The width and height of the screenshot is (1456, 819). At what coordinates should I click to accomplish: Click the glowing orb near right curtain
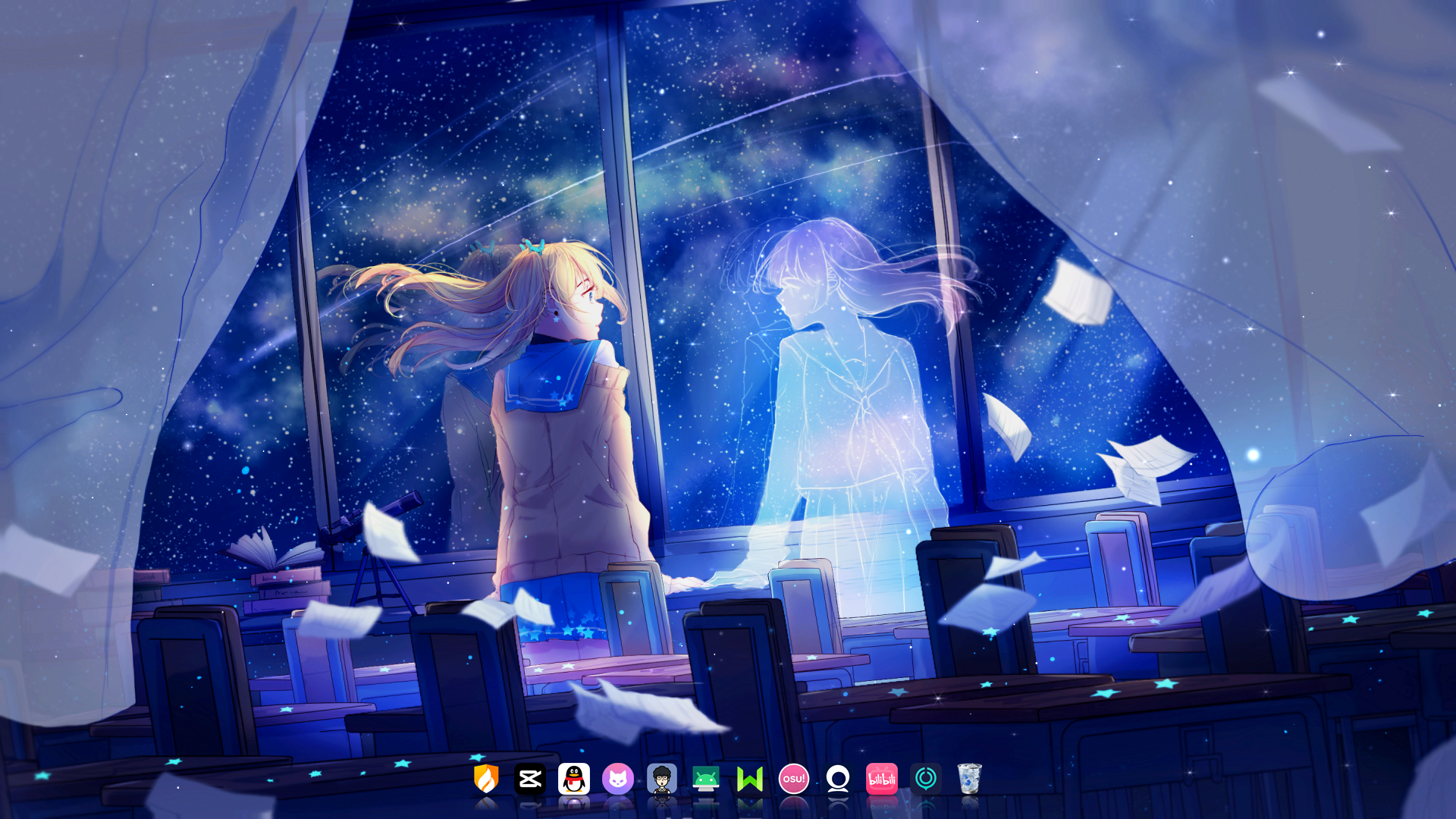pyautogui.click(x=1253, y=455)
